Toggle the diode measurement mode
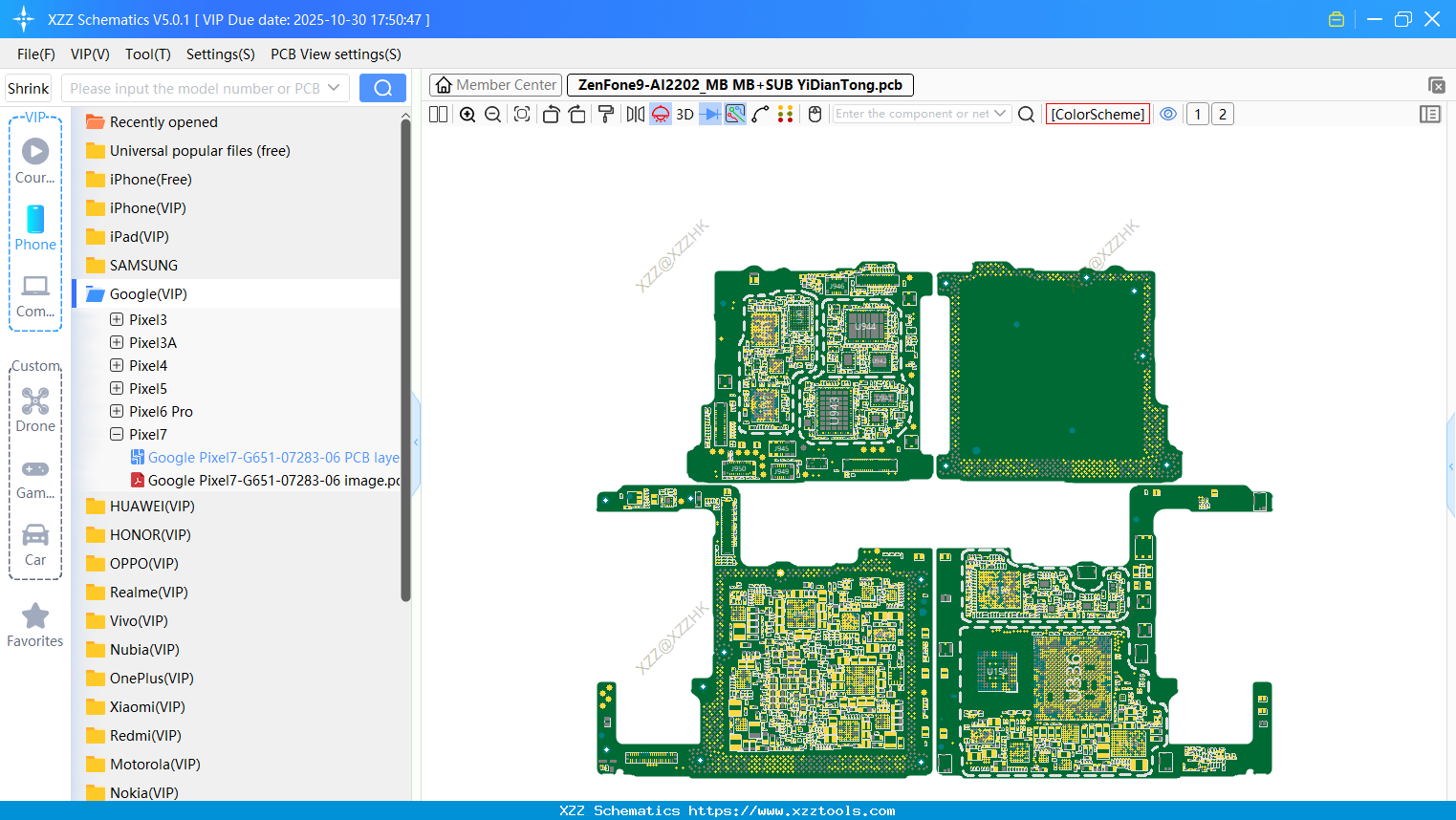 pyautogui.click(x=709, y=114)
